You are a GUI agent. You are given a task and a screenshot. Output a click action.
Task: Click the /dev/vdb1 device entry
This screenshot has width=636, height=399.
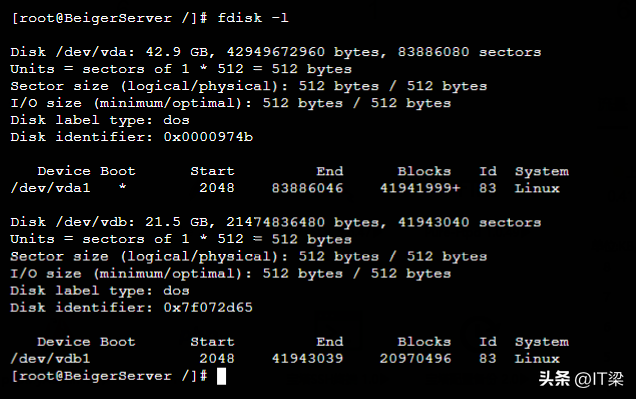tap(51, 358)
